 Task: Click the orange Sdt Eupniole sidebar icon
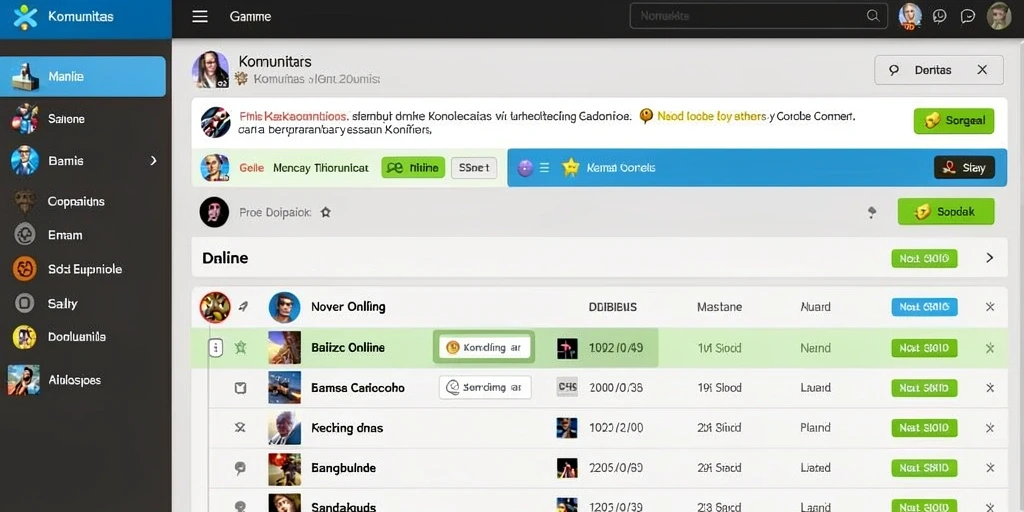coord(24,268)
